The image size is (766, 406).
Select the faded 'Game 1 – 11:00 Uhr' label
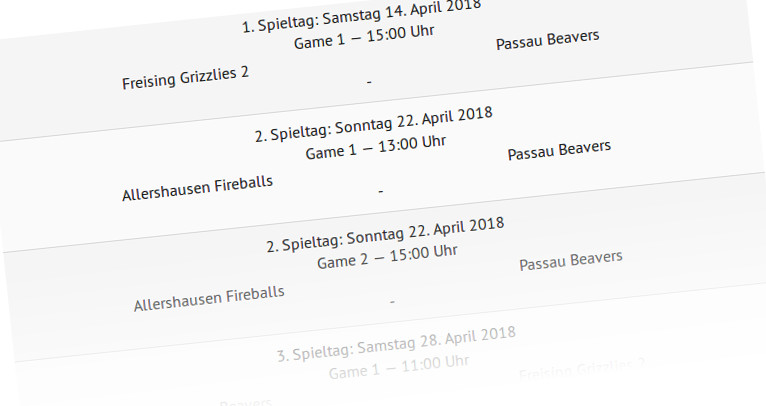coord(399,367)
